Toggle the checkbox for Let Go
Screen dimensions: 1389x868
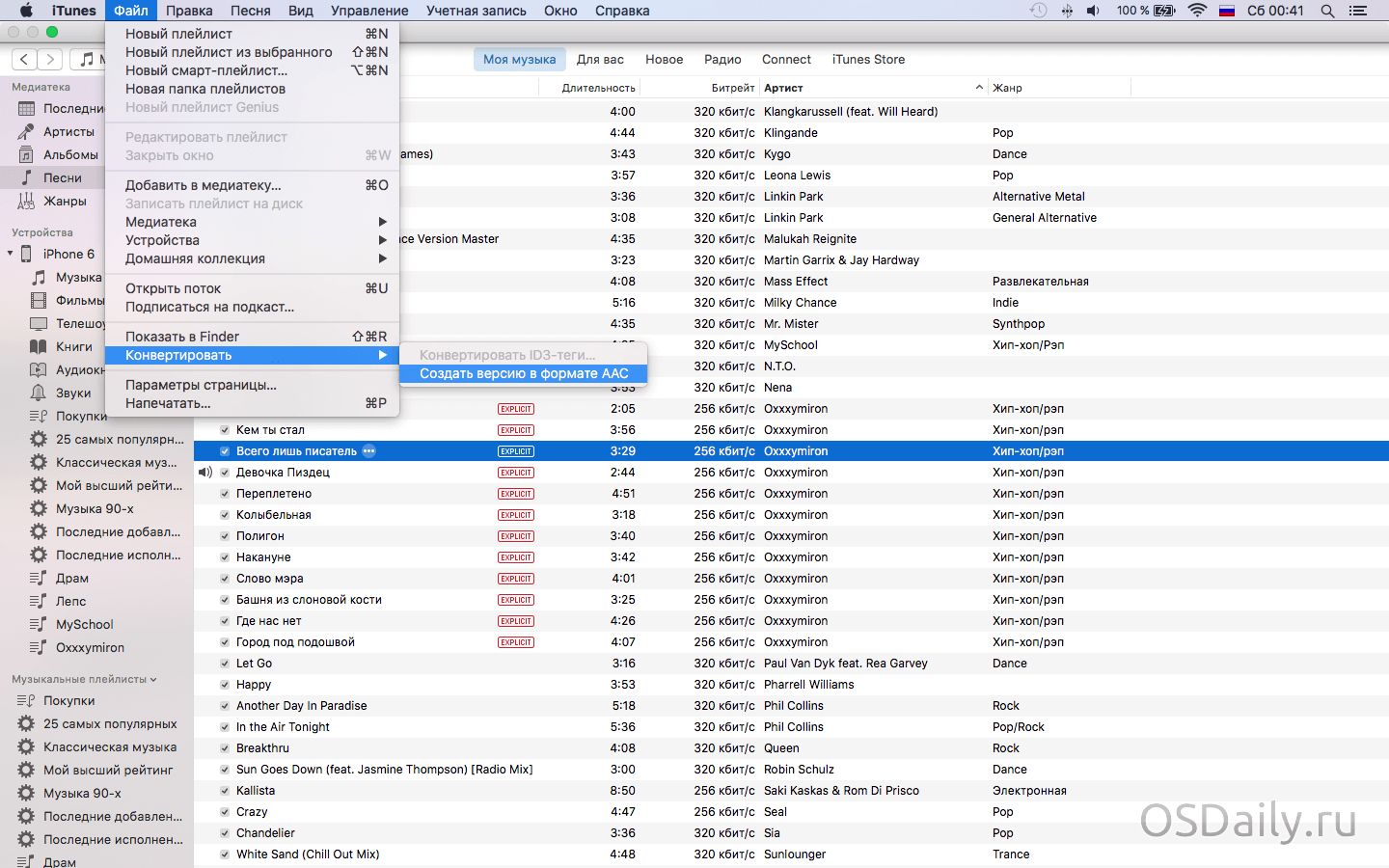pyautogui.click(x=225, y=664)
